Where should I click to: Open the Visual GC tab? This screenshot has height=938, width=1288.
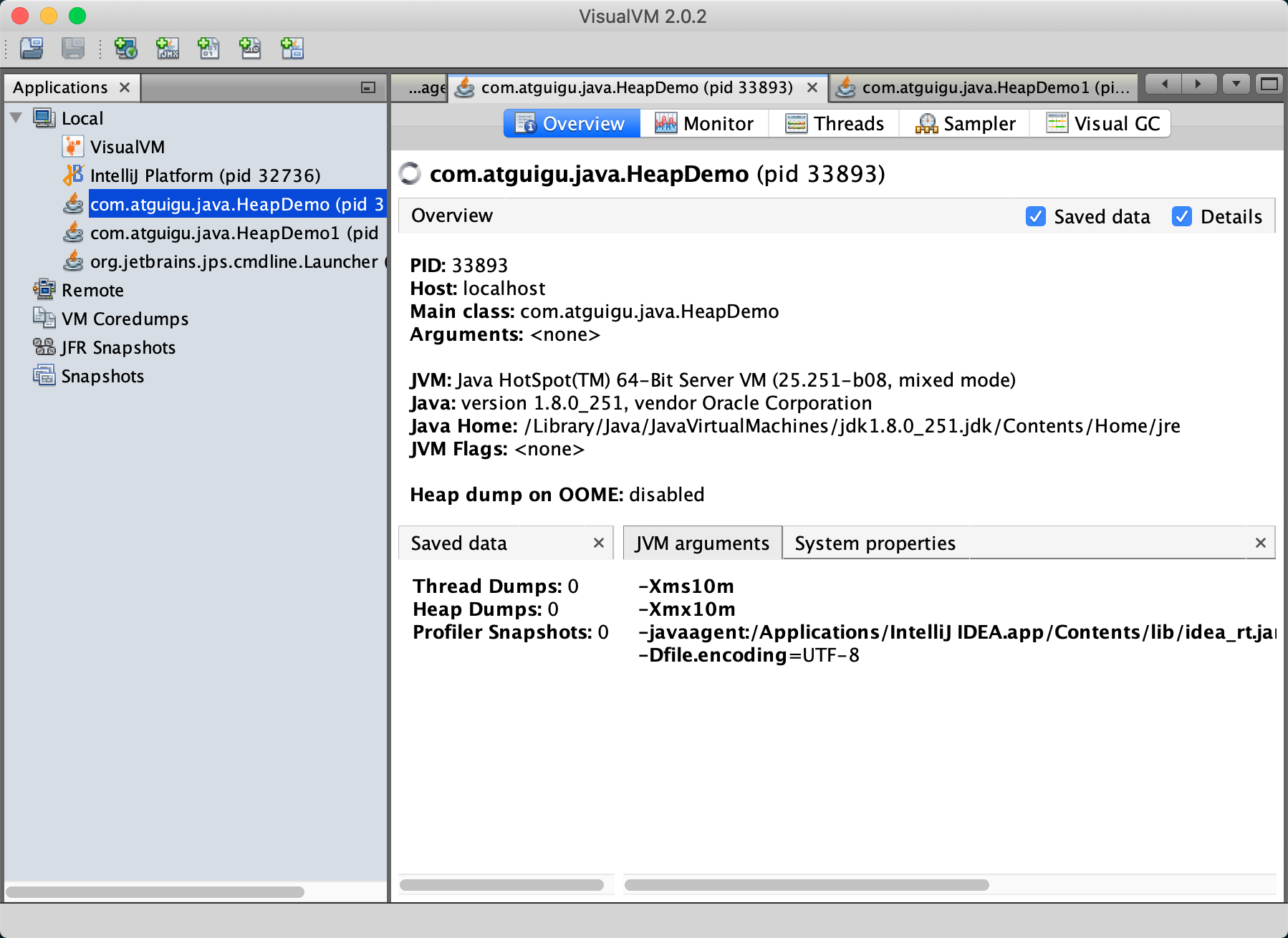coord(1103,124)
